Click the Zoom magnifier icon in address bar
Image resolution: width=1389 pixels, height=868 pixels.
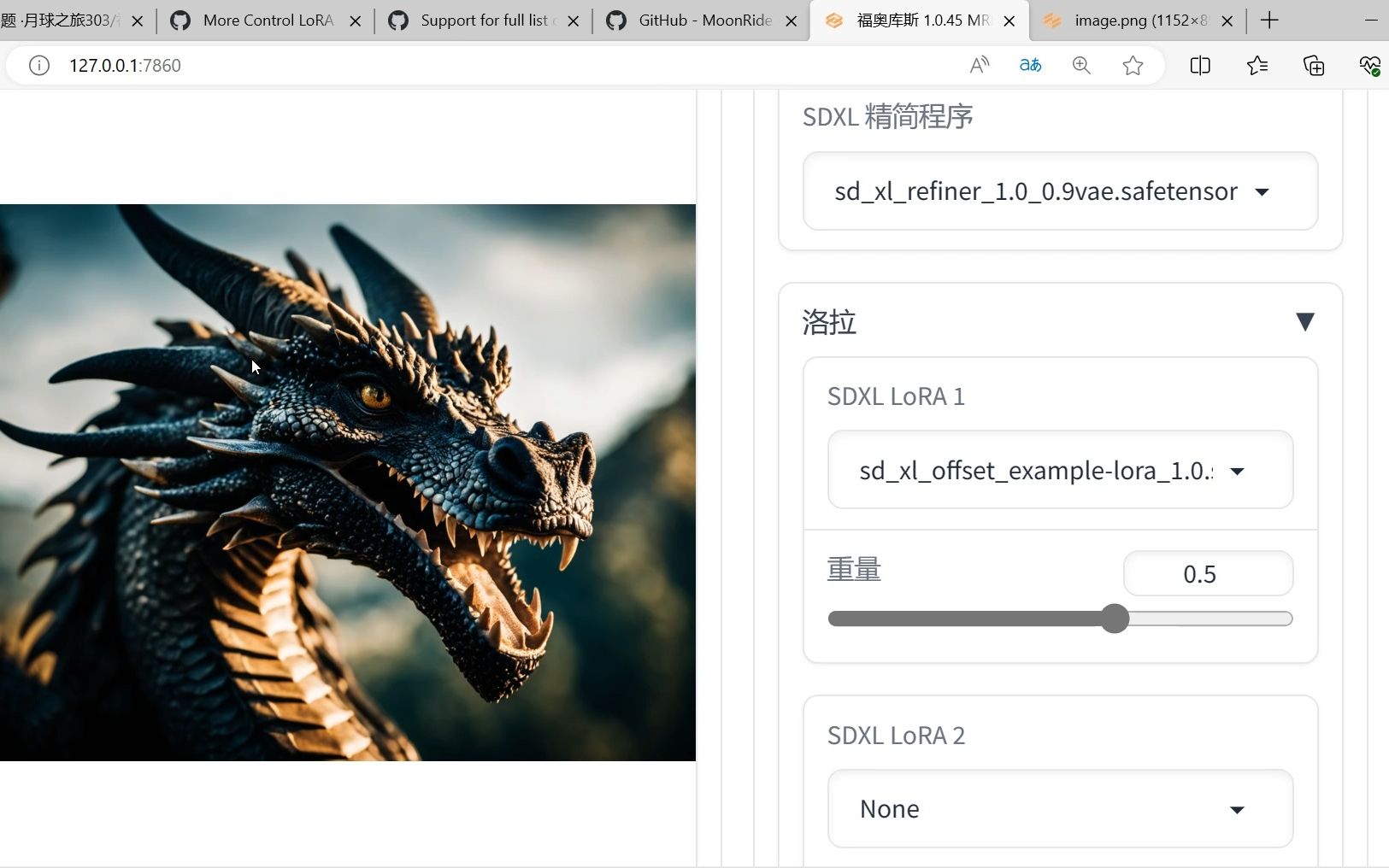(x=1081, y=65)
